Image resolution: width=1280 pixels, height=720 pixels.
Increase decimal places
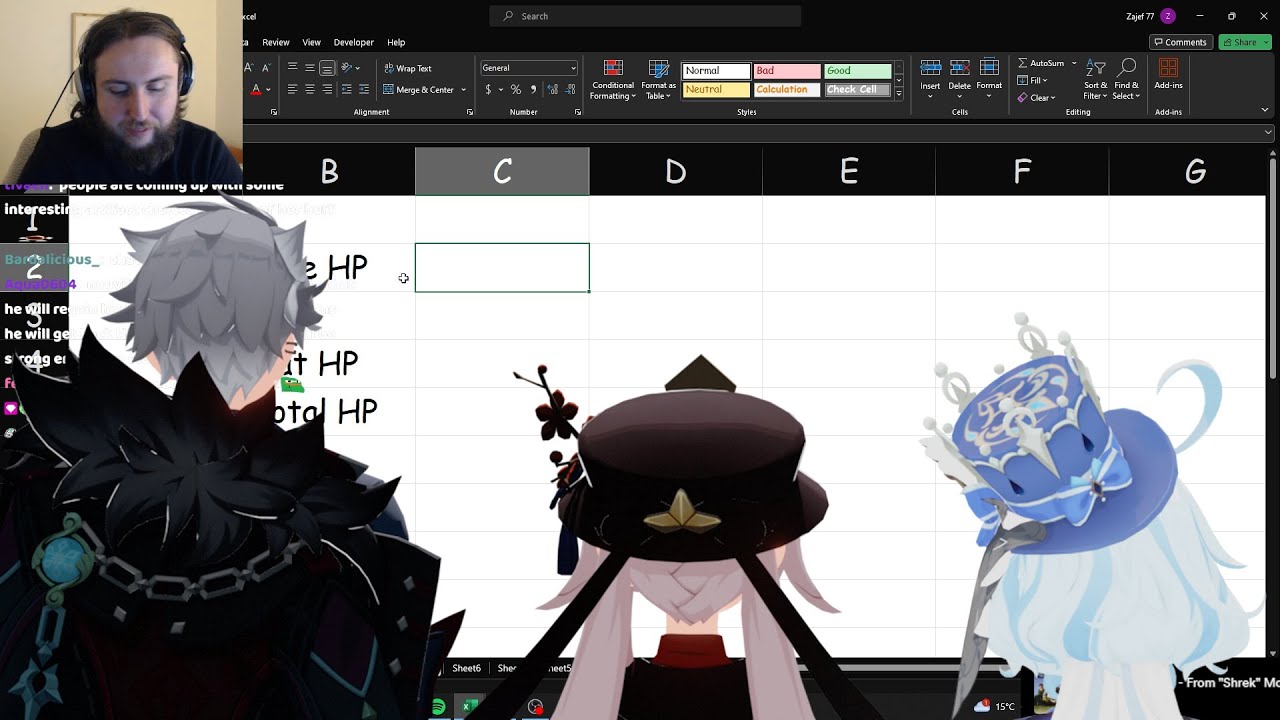(550, 90)
